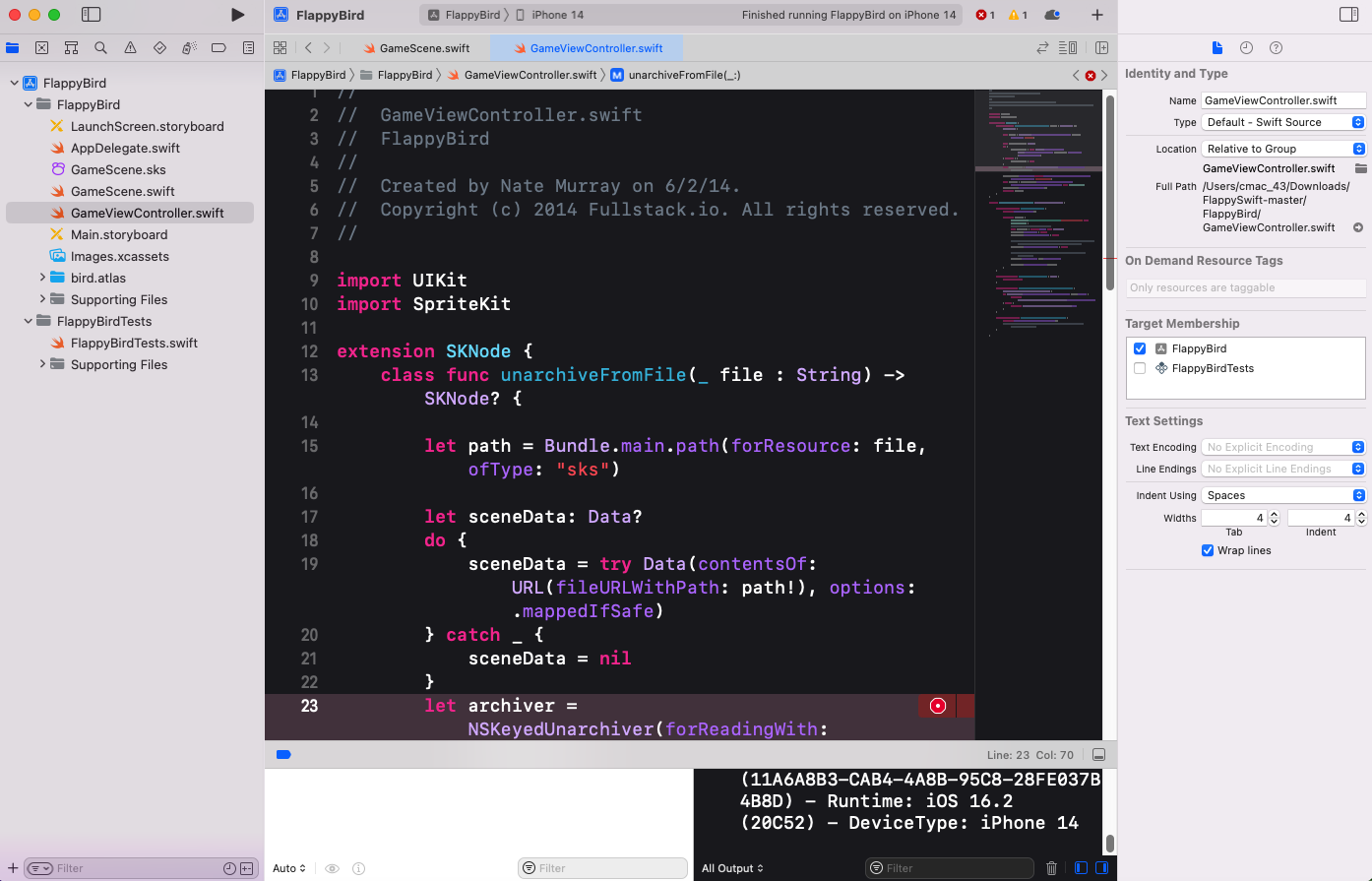1372x881 pixels.
Task: Open FlappyBirdTests.swift file
Action: [x=134, y=343]
